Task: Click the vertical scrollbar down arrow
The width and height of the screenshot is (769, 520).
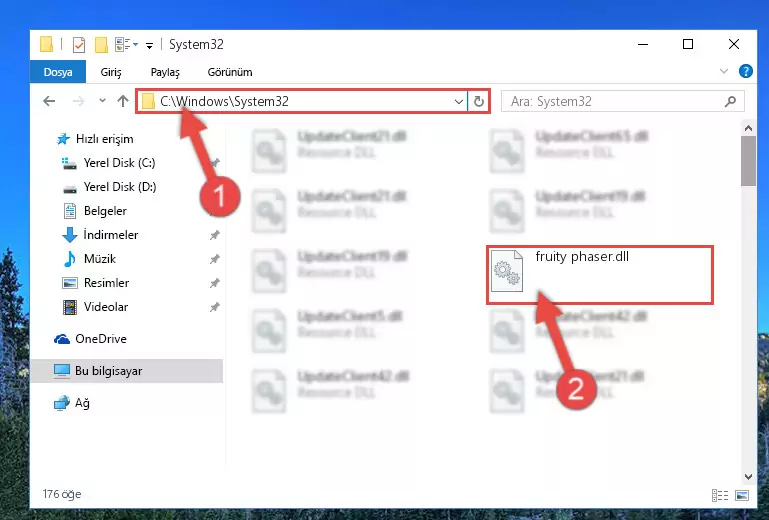Action: [748, 476]
